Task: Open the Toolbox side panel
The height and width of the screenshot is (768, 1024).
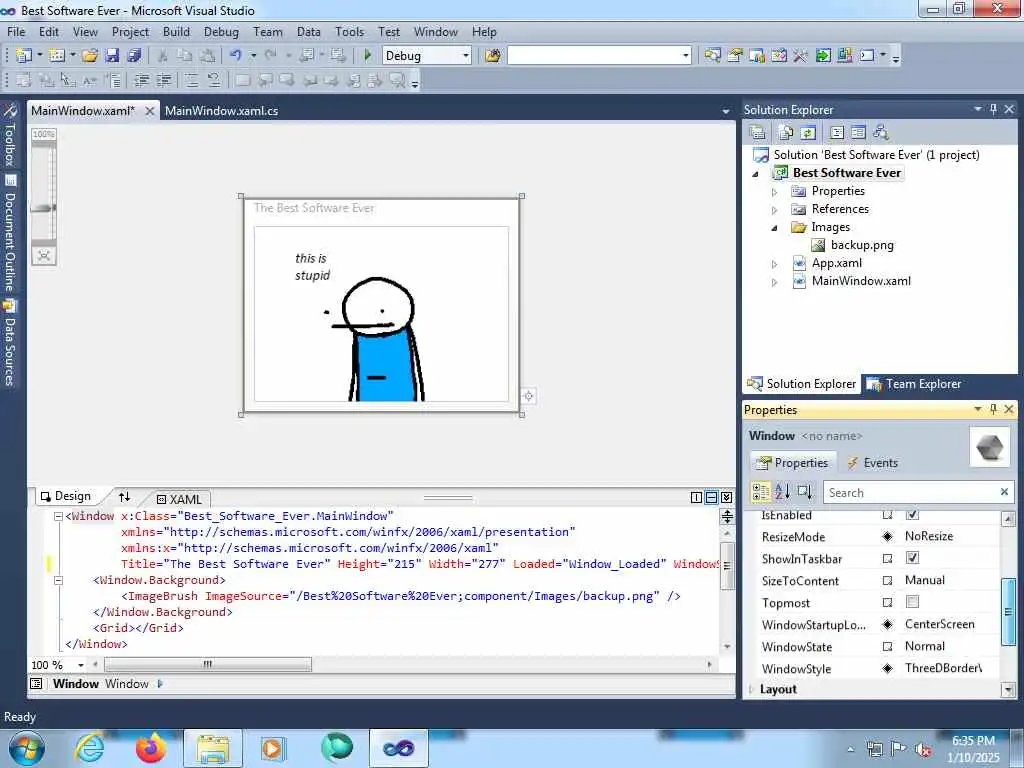Action: coord(10,136)
